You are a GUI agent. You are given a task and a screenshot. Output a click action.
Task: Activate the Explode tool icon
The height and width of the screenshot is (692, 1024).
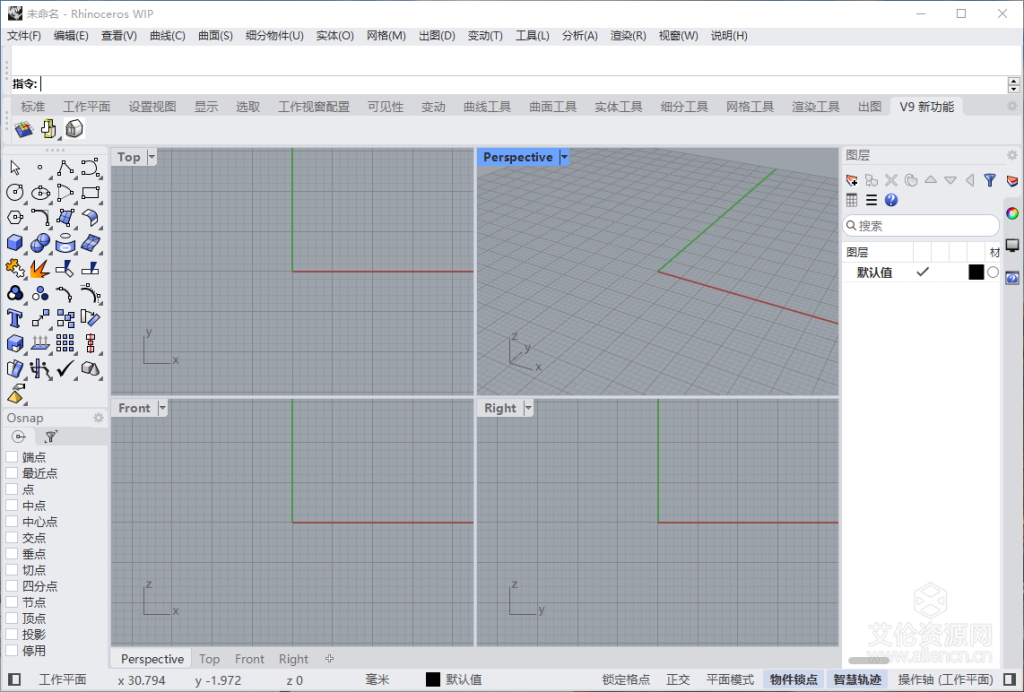tap(40, 268)
